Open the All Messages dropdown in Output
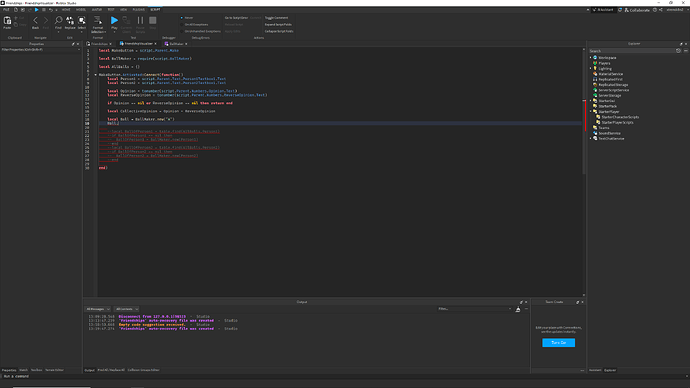Image resolution: width=690 pixels, height=388 pixels. [98, 309]
